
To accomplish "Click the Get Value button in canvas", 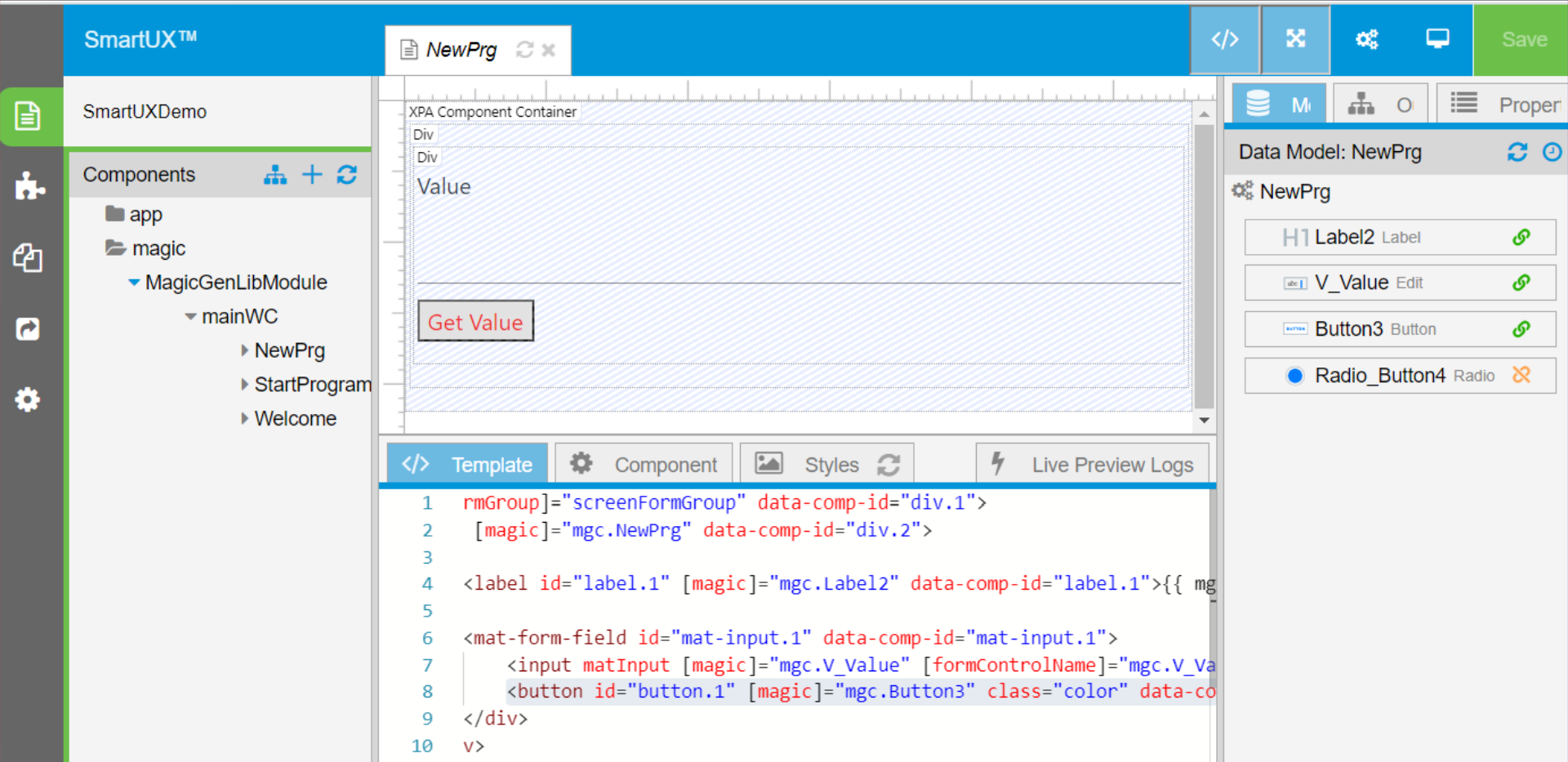I will [475, 321].
